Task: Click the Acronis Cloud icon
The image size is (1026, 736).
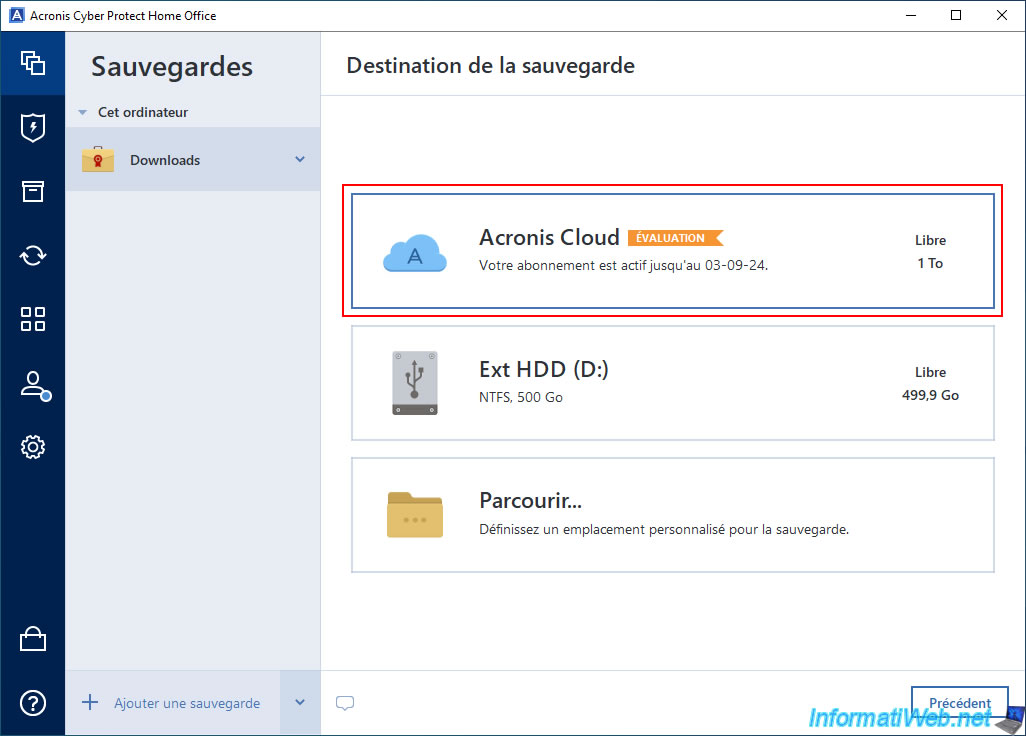Action: [415, 253]
